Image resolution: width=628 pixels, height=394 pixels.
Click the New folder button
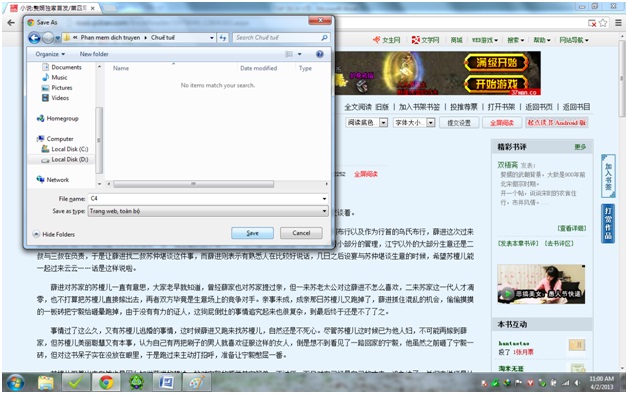point(94,54)
